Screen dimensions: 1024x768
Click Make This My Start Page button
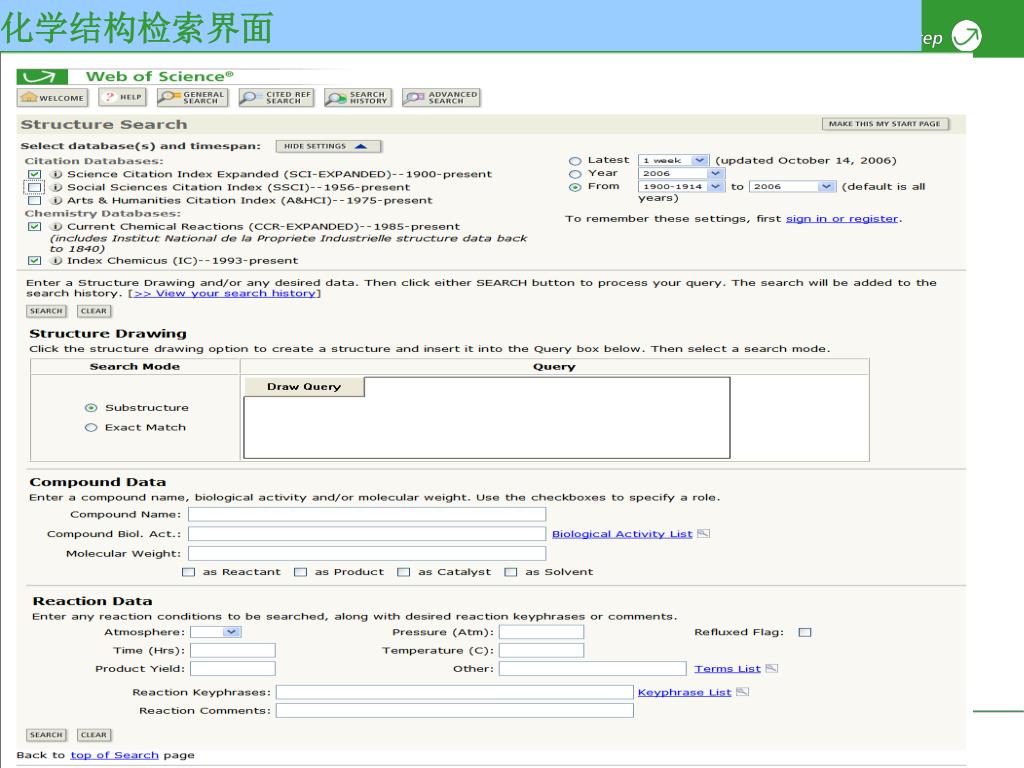pos(884,123)
